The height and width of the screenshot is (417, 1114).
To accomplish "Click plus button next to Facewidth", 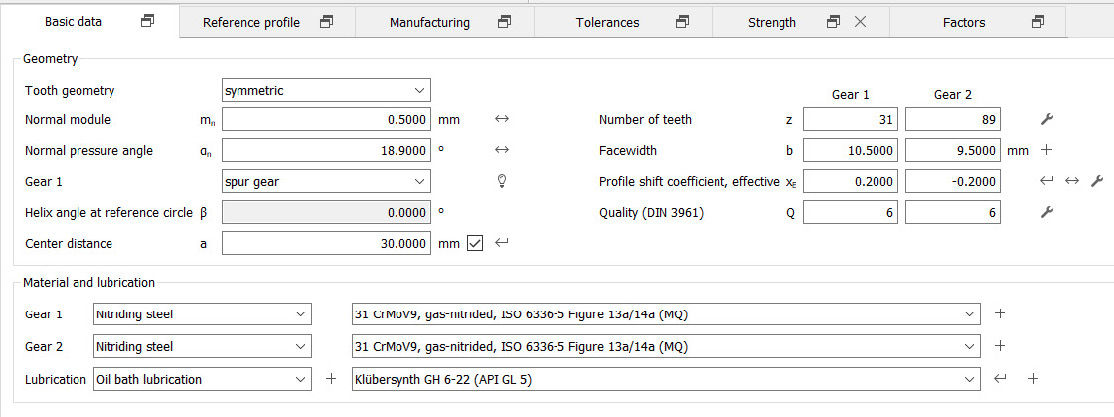I will (x=1046, y=150).
